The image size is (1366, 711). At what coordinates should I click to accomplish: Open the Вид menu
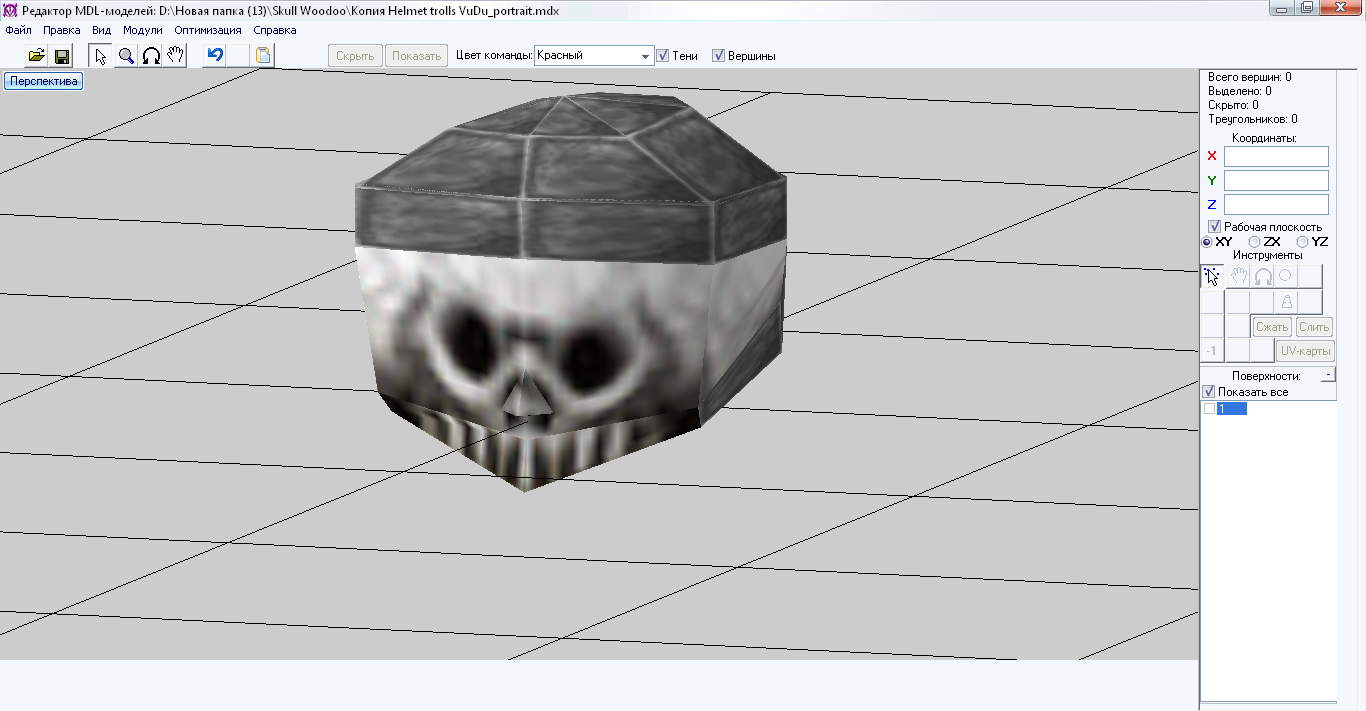101,30
